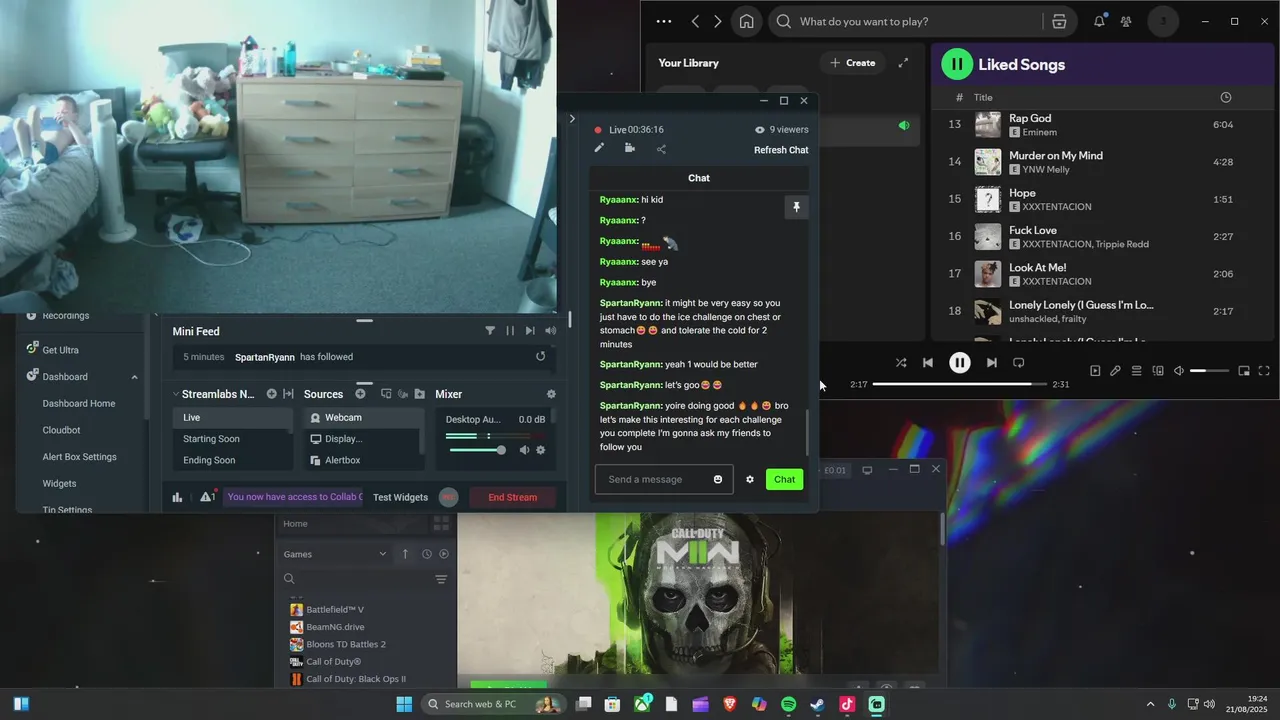Adjust Spotify volume slider
The height and width of the screenshot is (720, 1280).
click(x=1210, y=371)
